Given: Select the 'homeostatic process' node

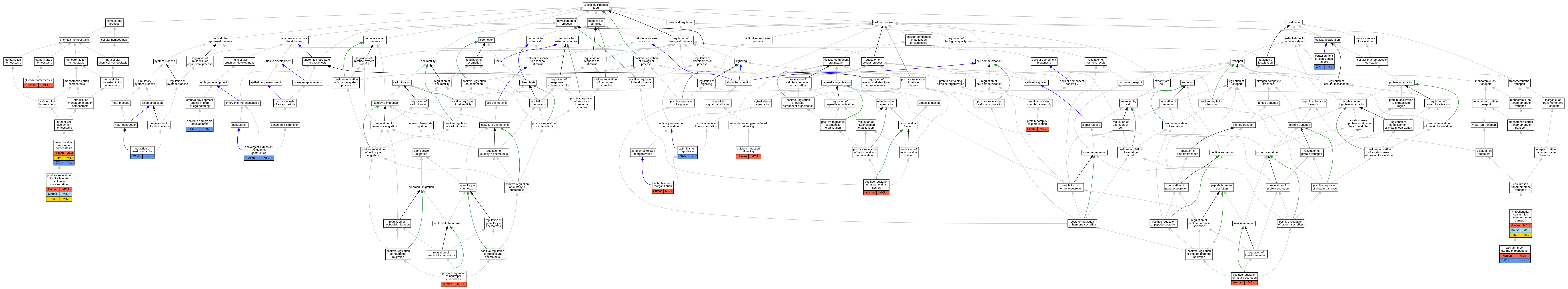Looking at the screenshot, I should tap(114, 22).
